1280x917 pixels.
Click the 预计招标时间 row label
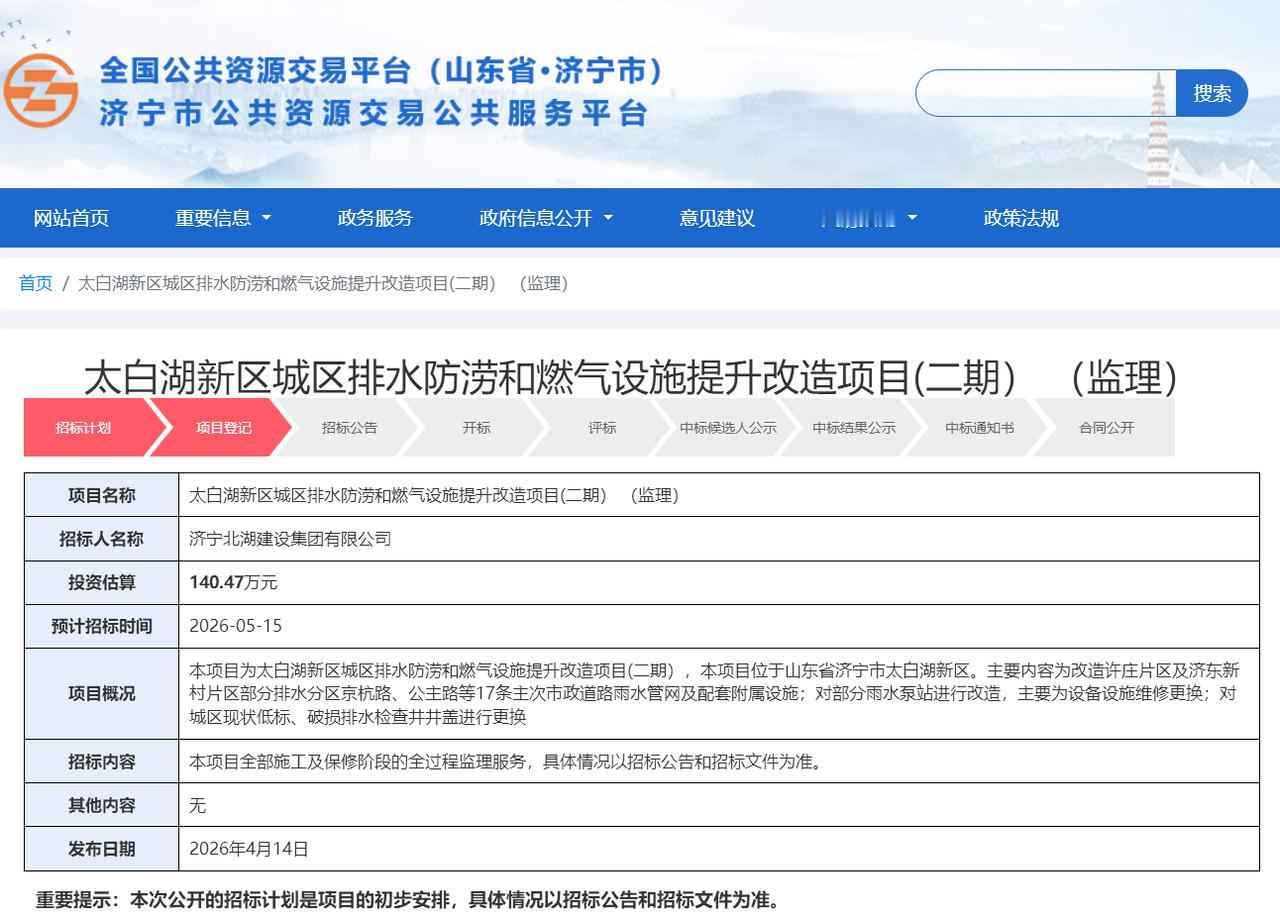[x=102, y=626]
